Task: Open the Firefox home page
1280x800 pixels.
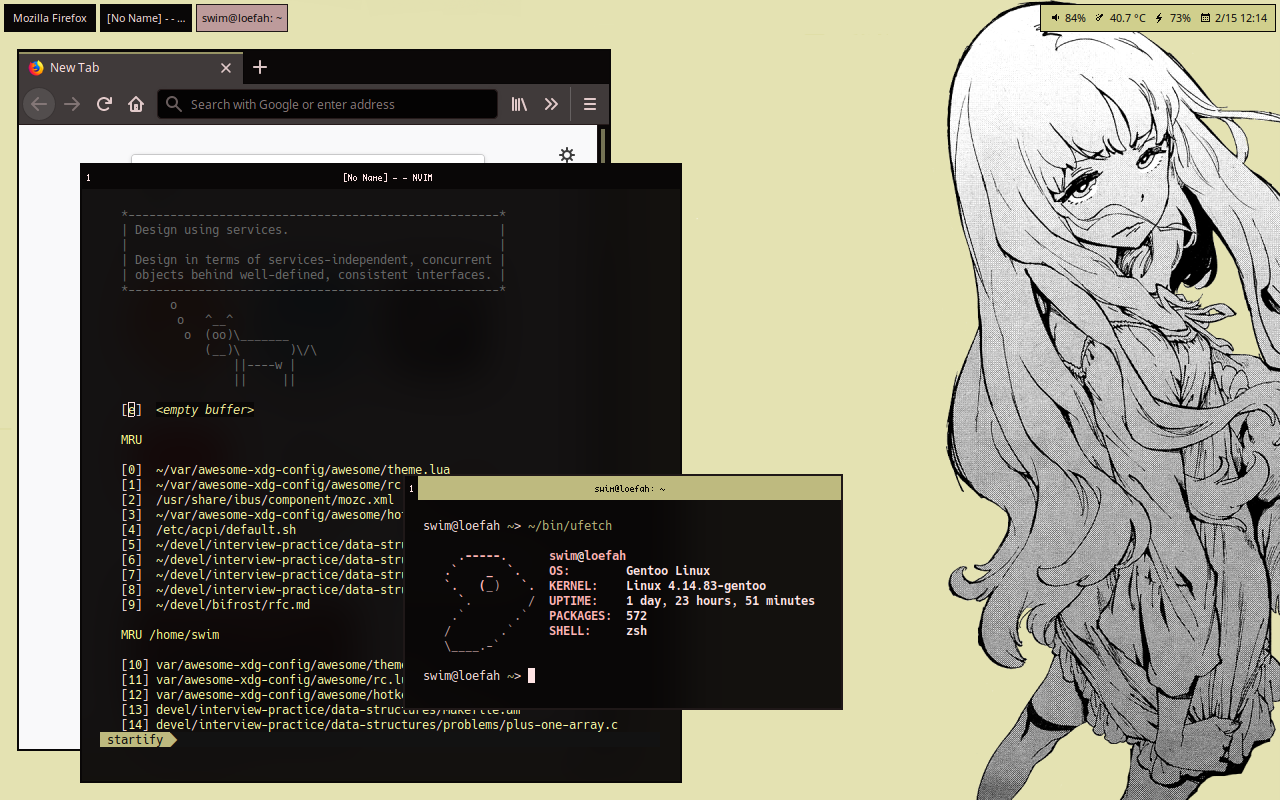Action: pyautogui.click(x=136, y=104)
